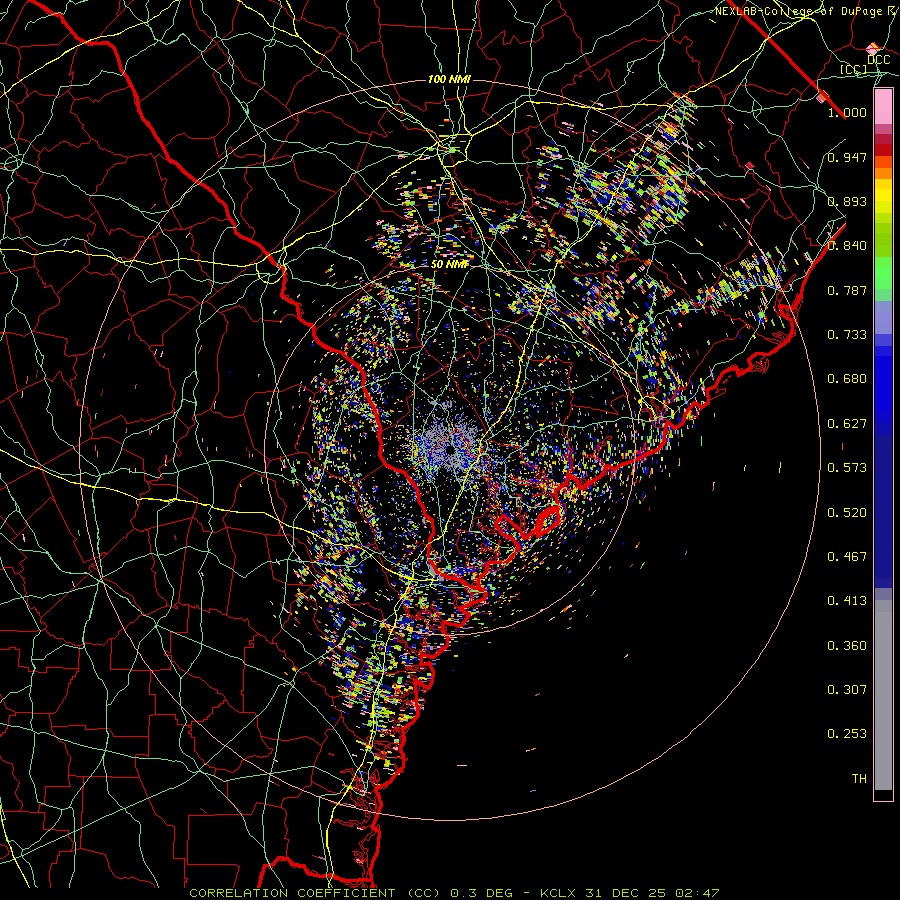Click the 0.680 legend value
Image resolution: width=900 pixels, height=900 pixels.
click(847, 379)
